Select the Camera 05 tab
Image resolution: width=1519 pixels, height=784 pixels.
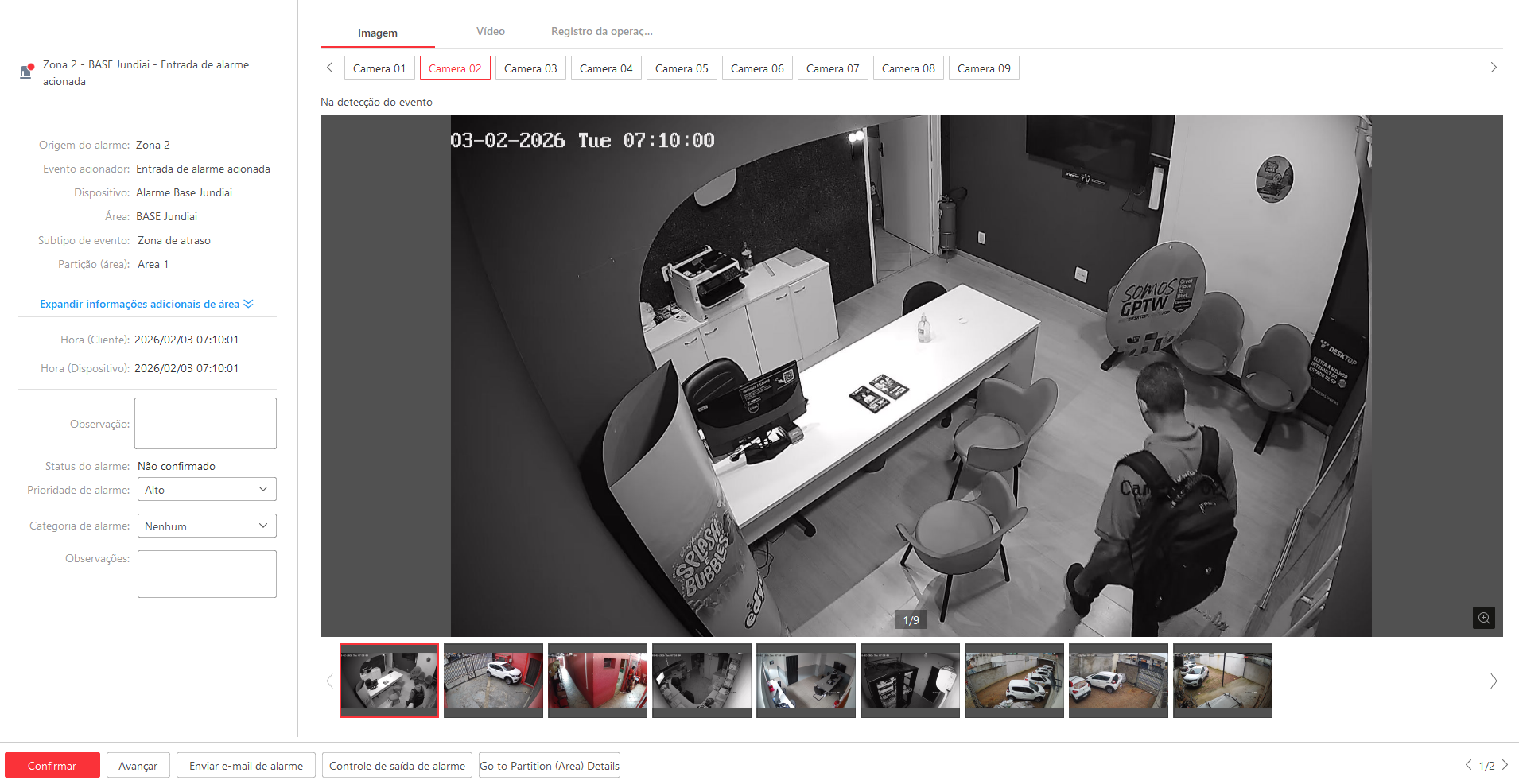pos(682,68)
